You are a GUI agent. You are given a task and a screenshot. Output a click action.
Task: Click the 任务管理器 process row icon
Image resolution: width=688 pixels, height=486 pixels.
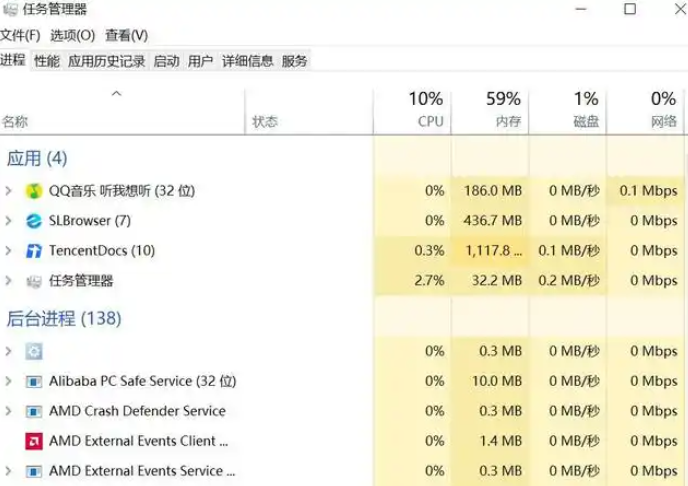[34, 281]
